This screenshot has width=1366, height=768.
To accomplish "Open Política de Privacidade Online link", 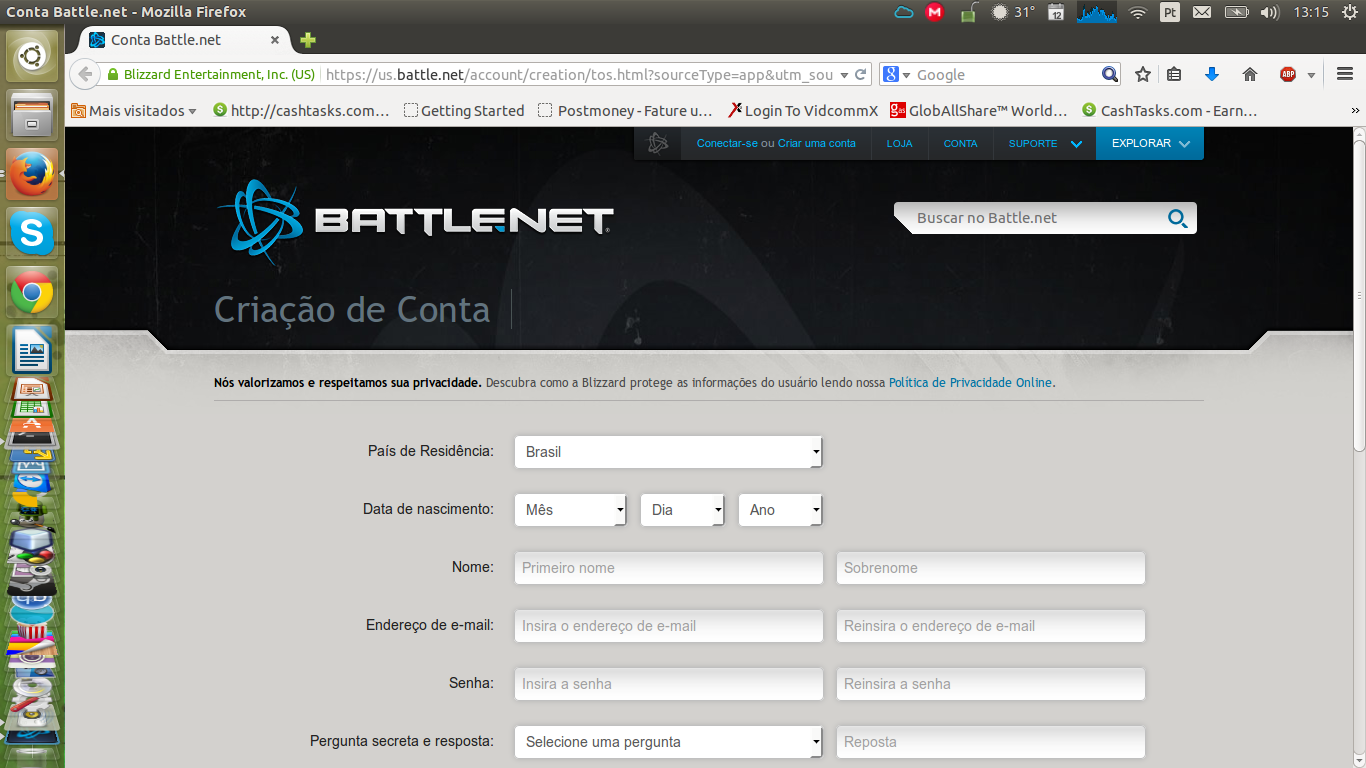I will pyautogui.click(x=970, y=382).
